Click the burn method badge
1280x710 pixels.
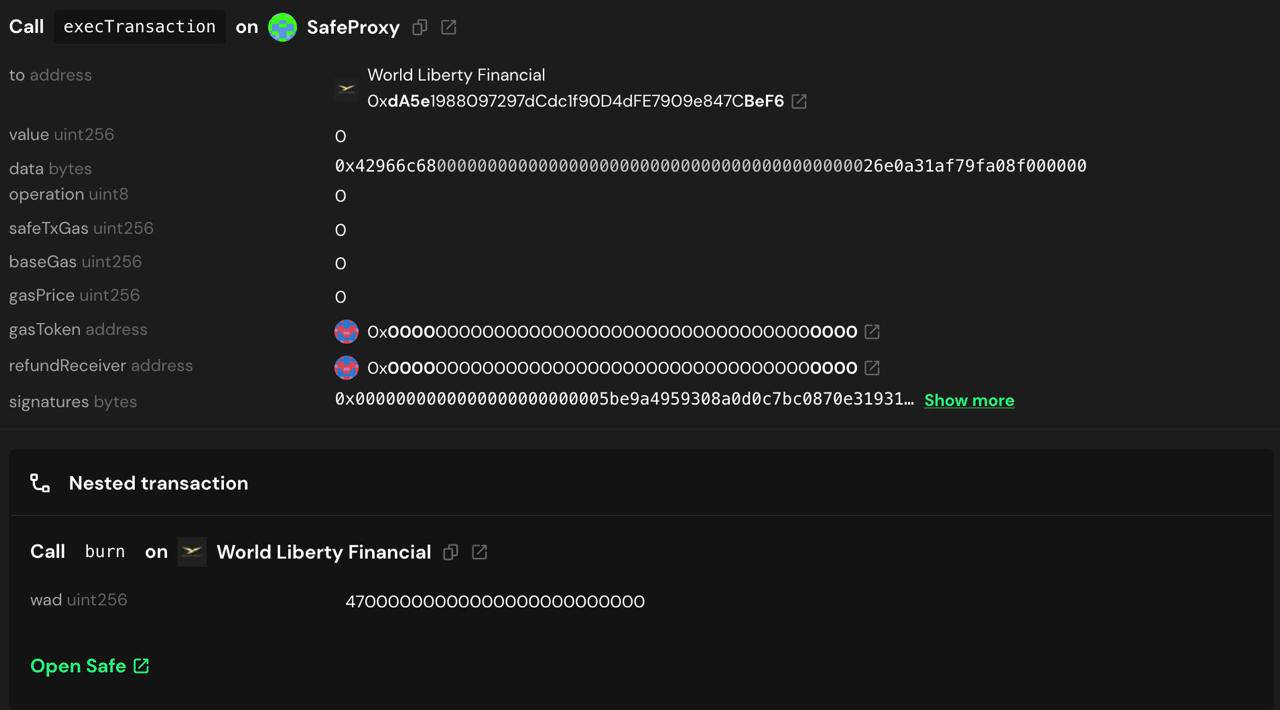click(105, 552)
